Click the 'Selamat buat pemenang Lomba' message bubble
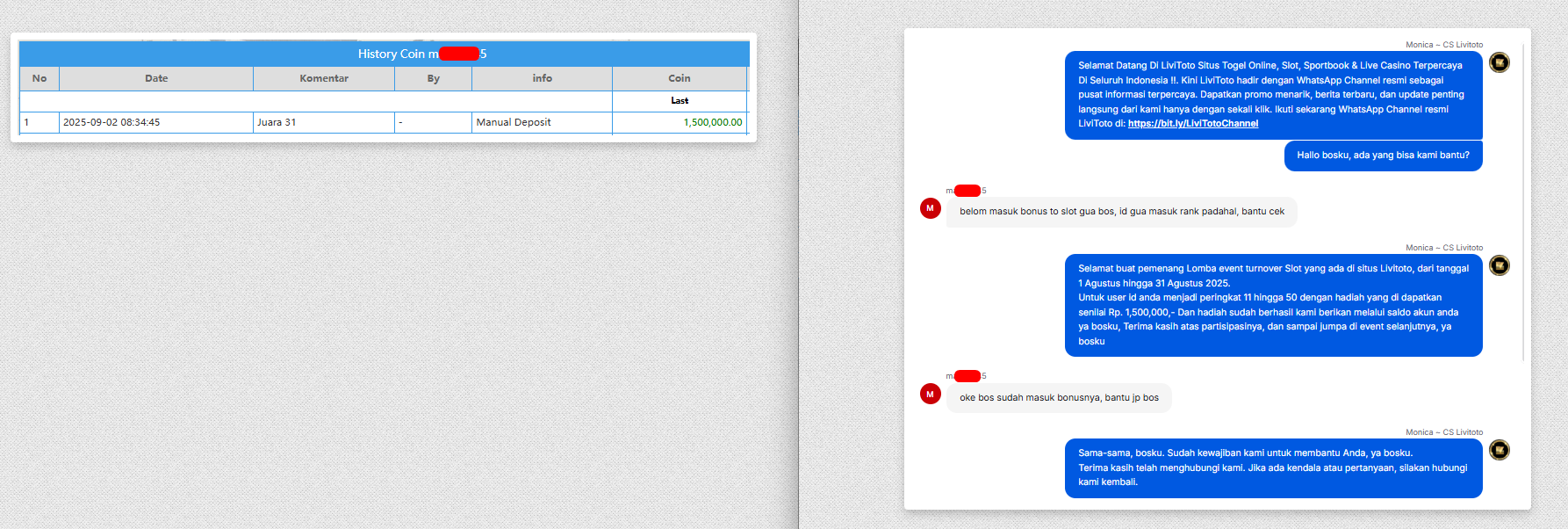Screen dimensions: 1568x529 click(1274, 305)
